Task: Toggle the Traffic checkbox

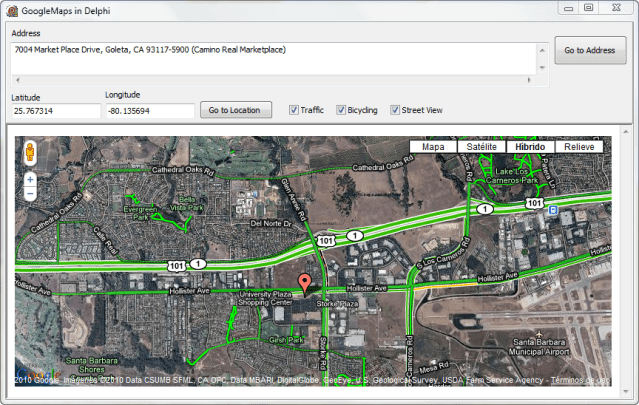Action: 294,110
